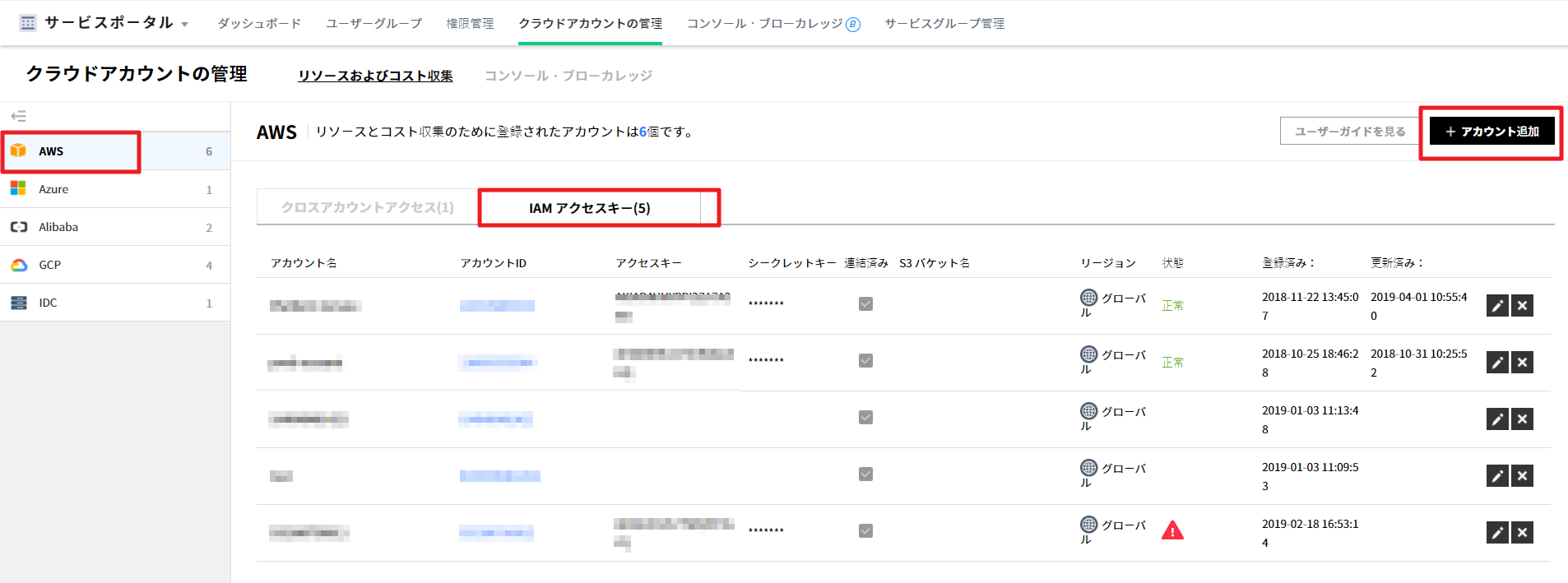Viewport: 1568px width, 583px height.
Task: Click the アカウント追加 button
Action: click(x=1491, y=132)
